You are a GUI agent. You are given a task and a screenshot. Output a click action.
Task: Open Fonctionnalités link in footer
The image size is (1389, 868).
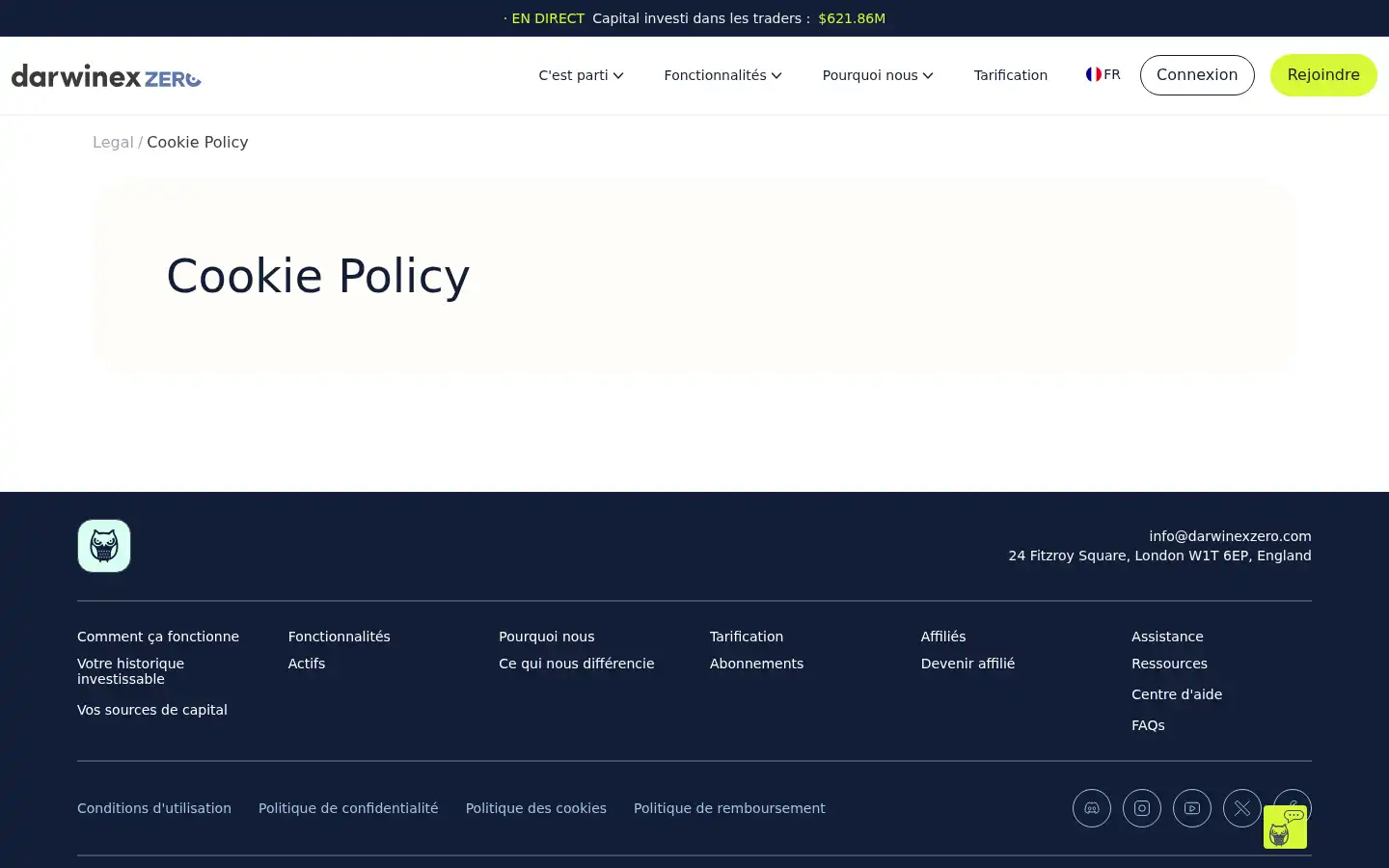click(x=340, y=637)
